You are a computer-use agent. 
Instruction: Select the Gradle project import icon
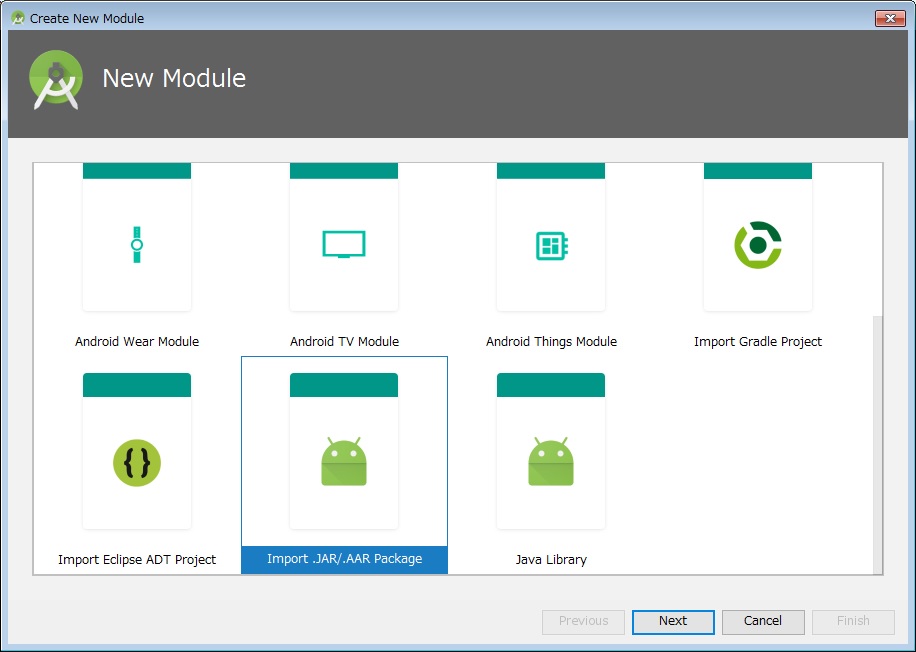pyautogui.click(x=758, y=245)
